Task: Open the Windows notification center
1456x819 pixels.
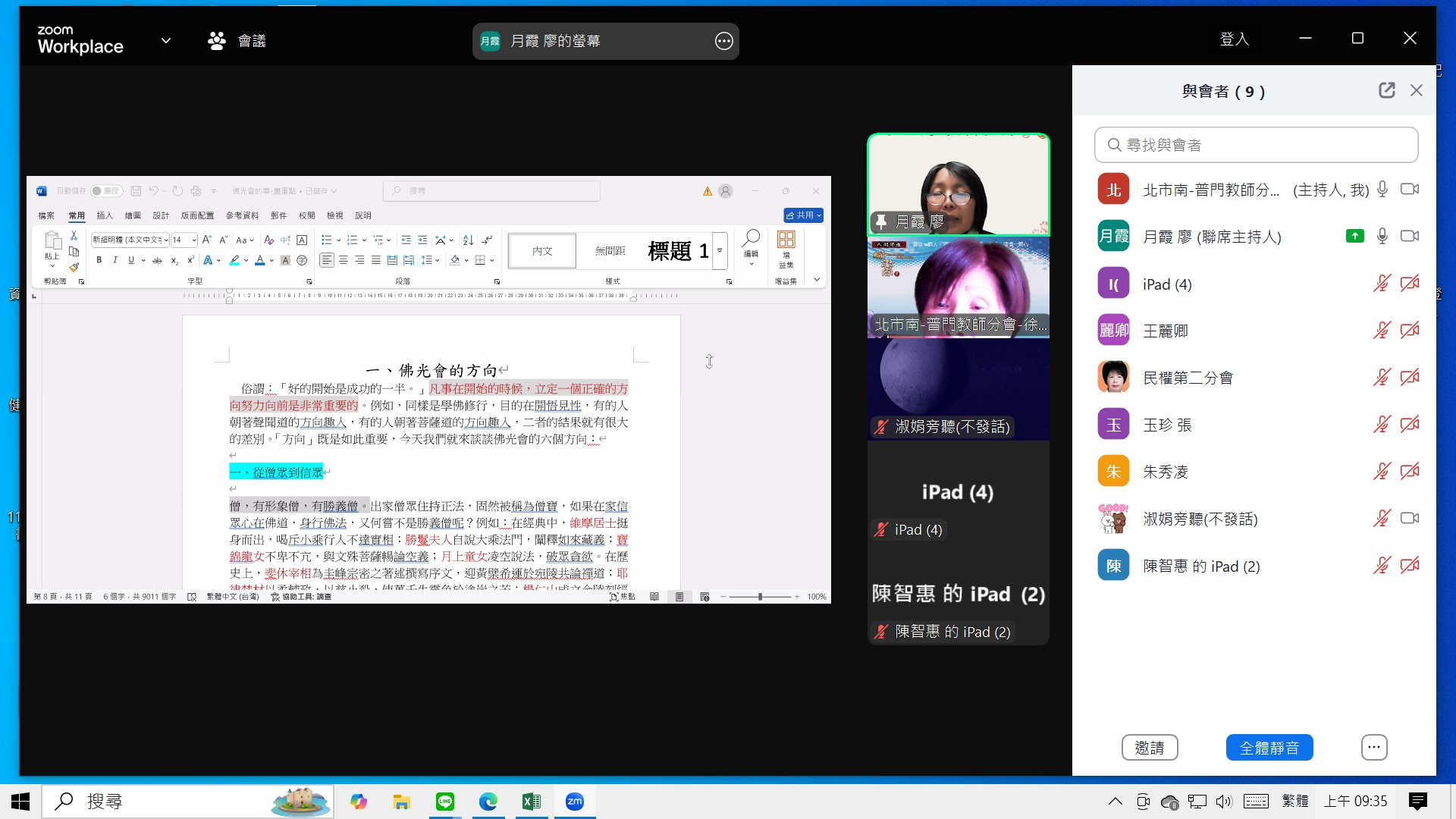Action: tap(1417, 802)
